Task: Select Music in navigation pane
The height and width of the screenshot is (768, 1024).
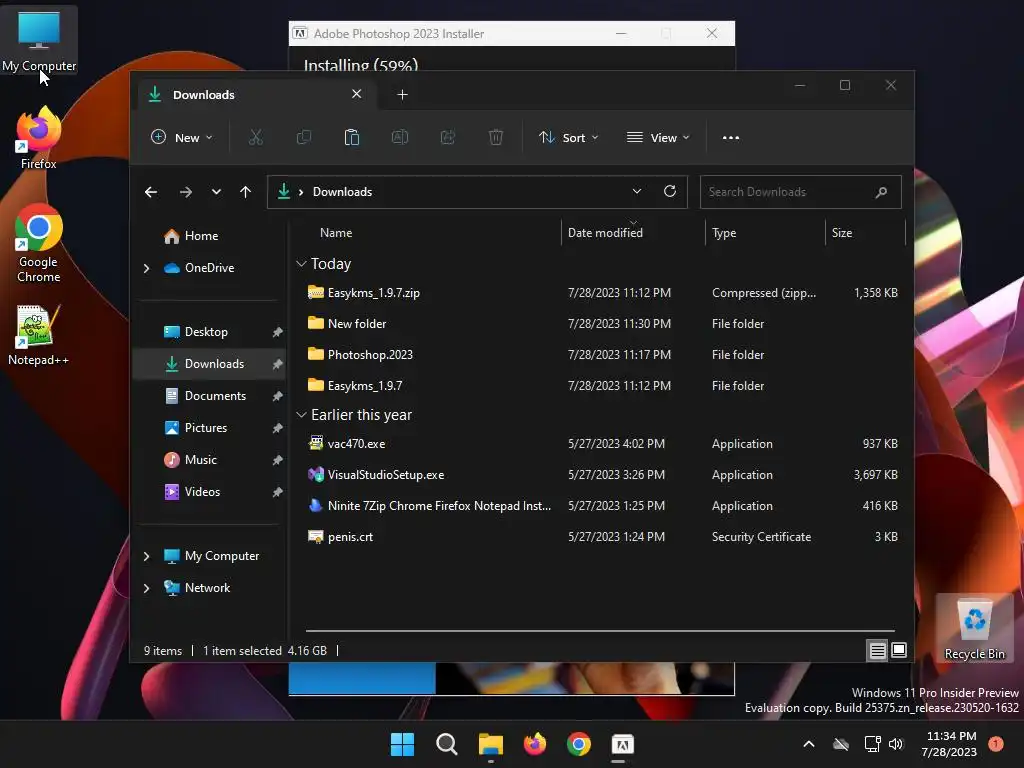Action: pyautogui.click(x=209, y=460)
